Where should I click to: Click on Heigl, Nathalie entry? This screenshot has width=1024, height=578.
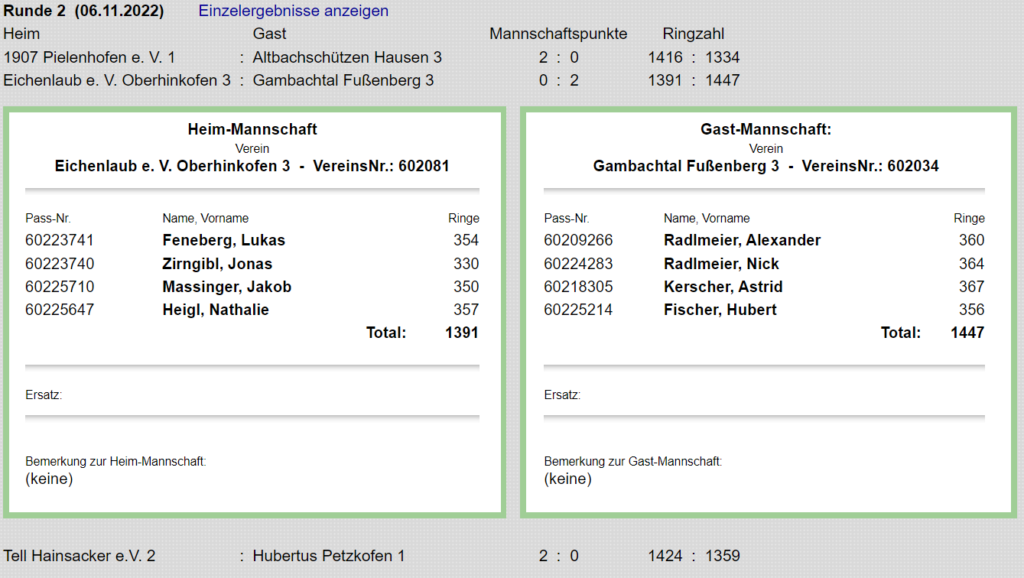click(x=215, y=310)
